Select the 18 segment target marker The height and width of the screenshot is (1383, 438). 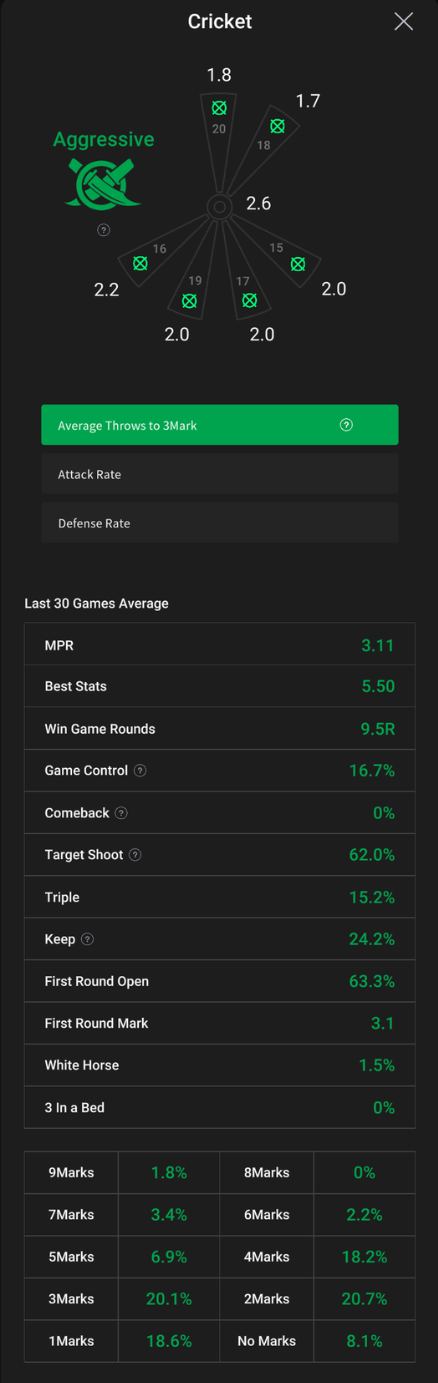(x=278, y=126)
